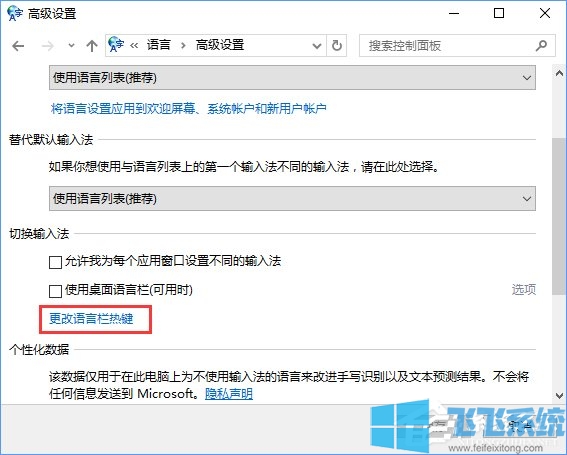Refresh the control panel page
The width and height of the screenshot is (567, 455).
tap(337, 46)
